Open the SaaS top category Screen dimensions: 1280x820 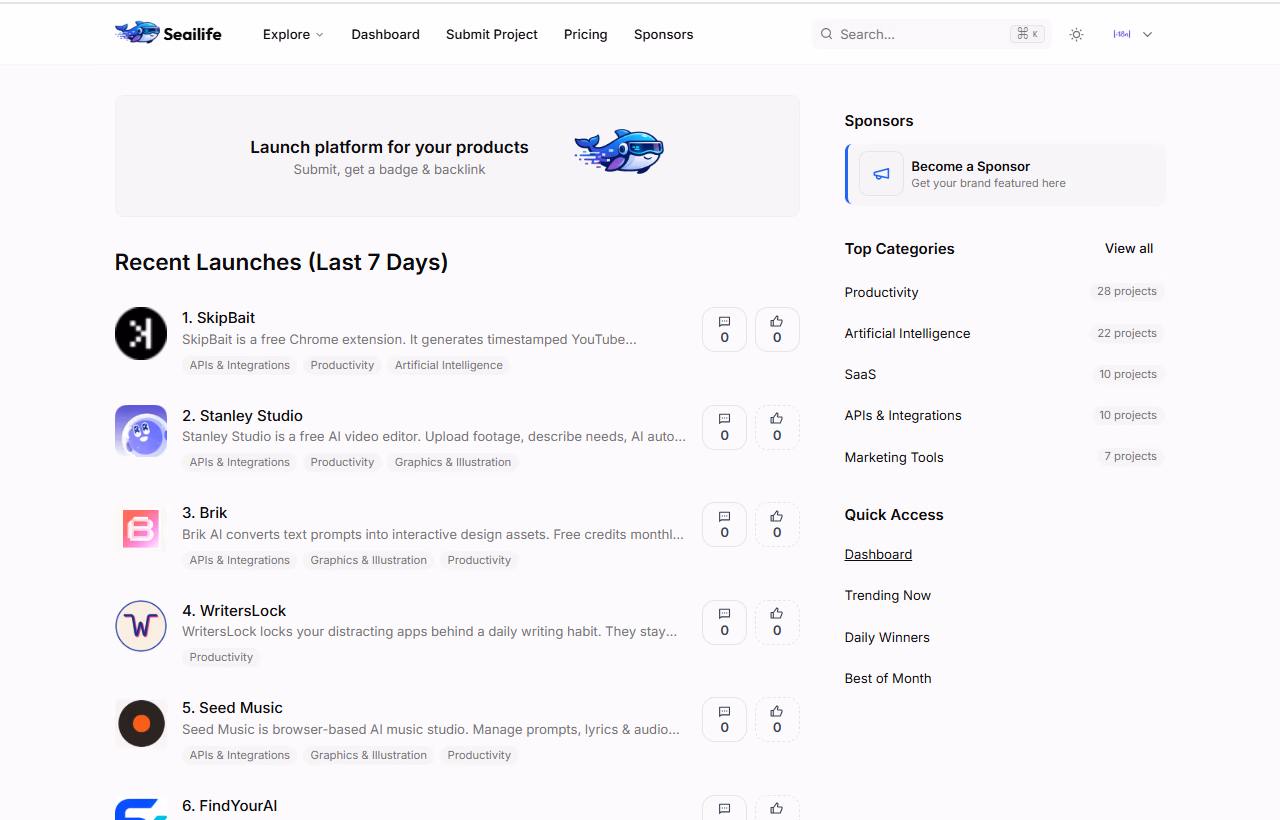click(x=860, y=374)
